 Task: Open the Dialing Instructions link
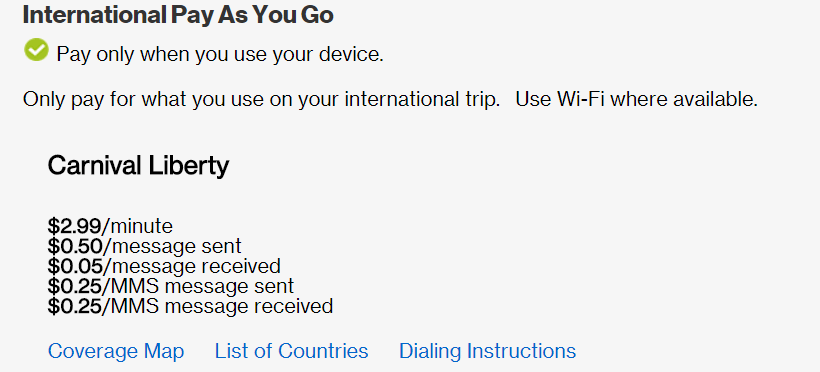[x=487, y=351]
